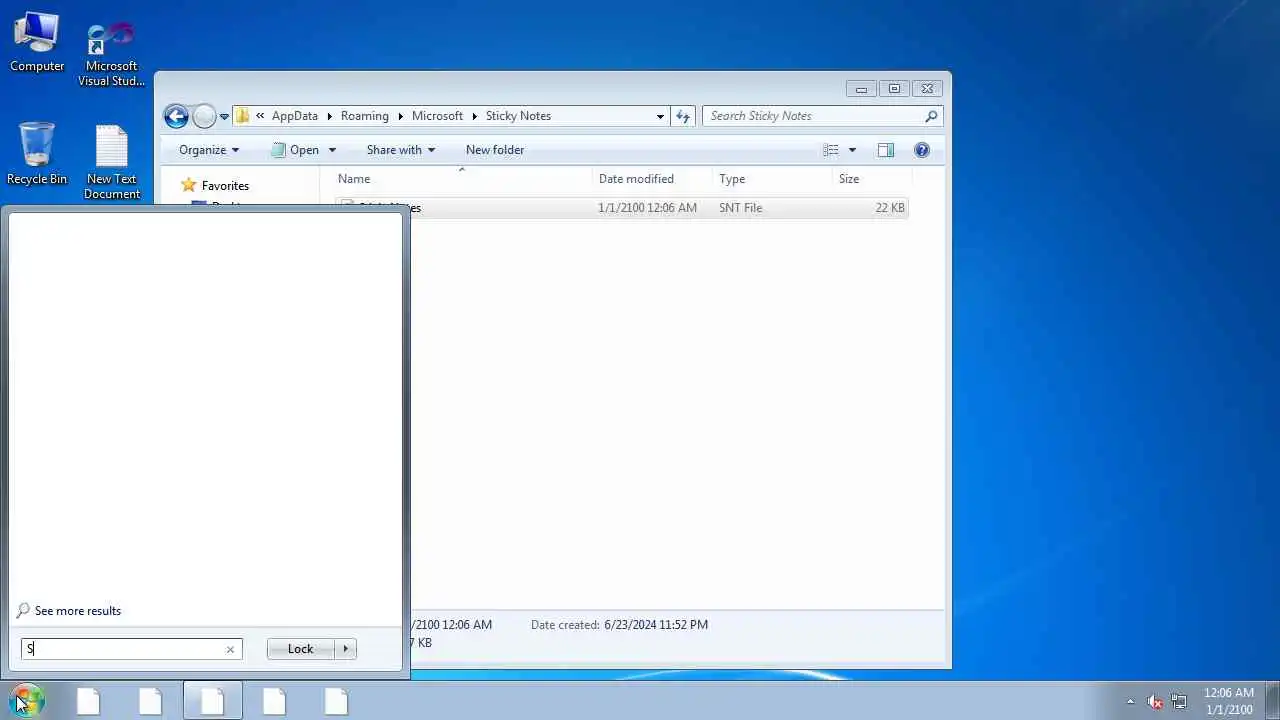Open Explorer Help via the question mark
The image size is (1280, 720).
922,150
